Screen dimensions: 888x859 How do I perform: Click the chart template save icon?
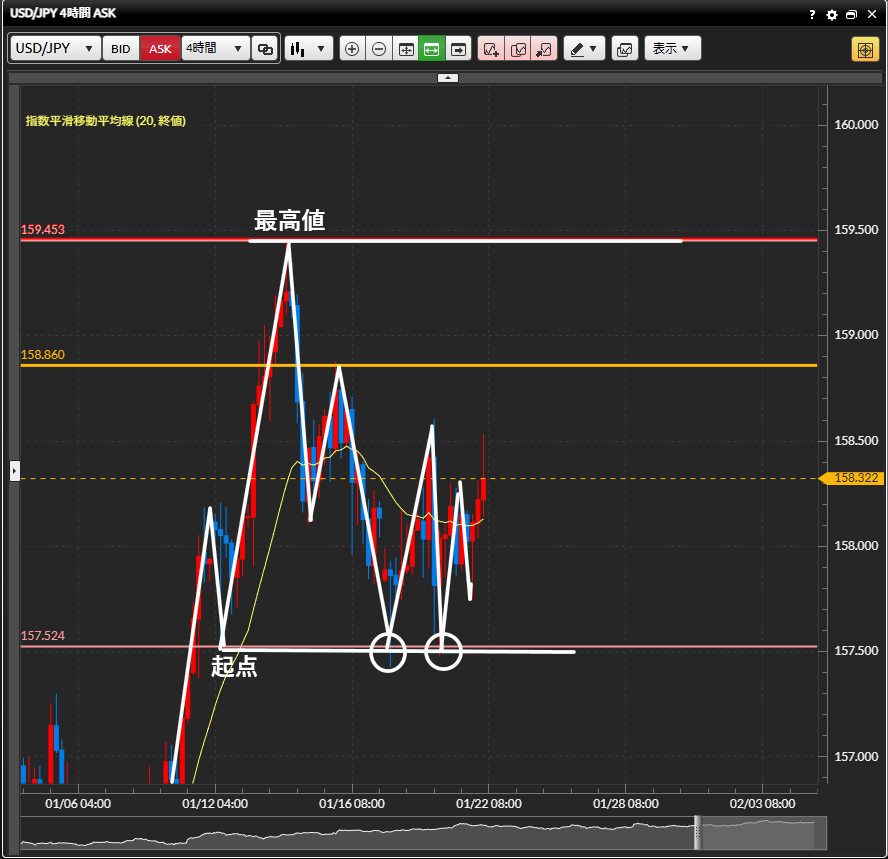pyautogui.click(x=624, y=48)
